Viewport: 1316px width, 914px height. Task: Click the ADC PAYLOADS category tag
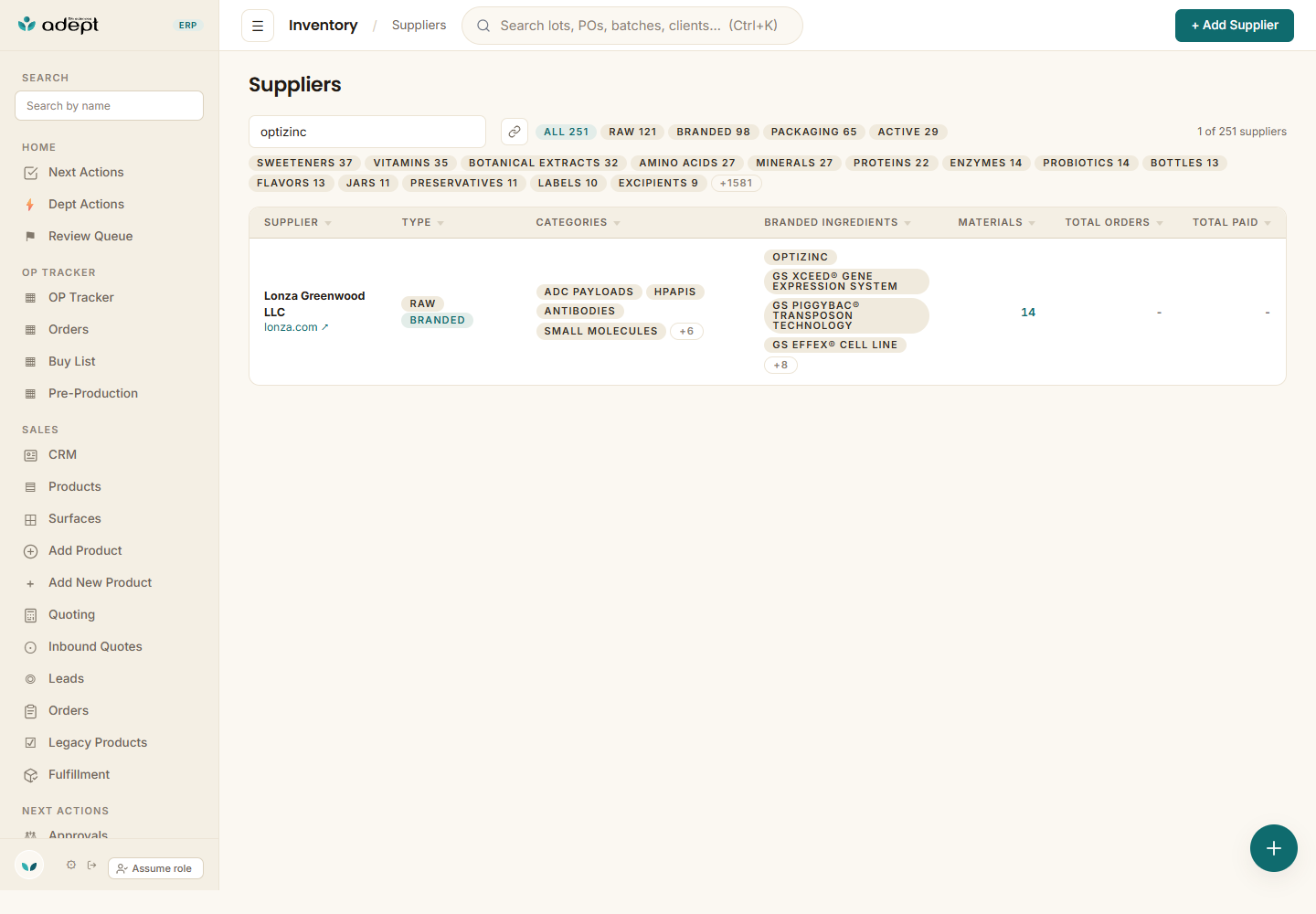tap(589, 292)
